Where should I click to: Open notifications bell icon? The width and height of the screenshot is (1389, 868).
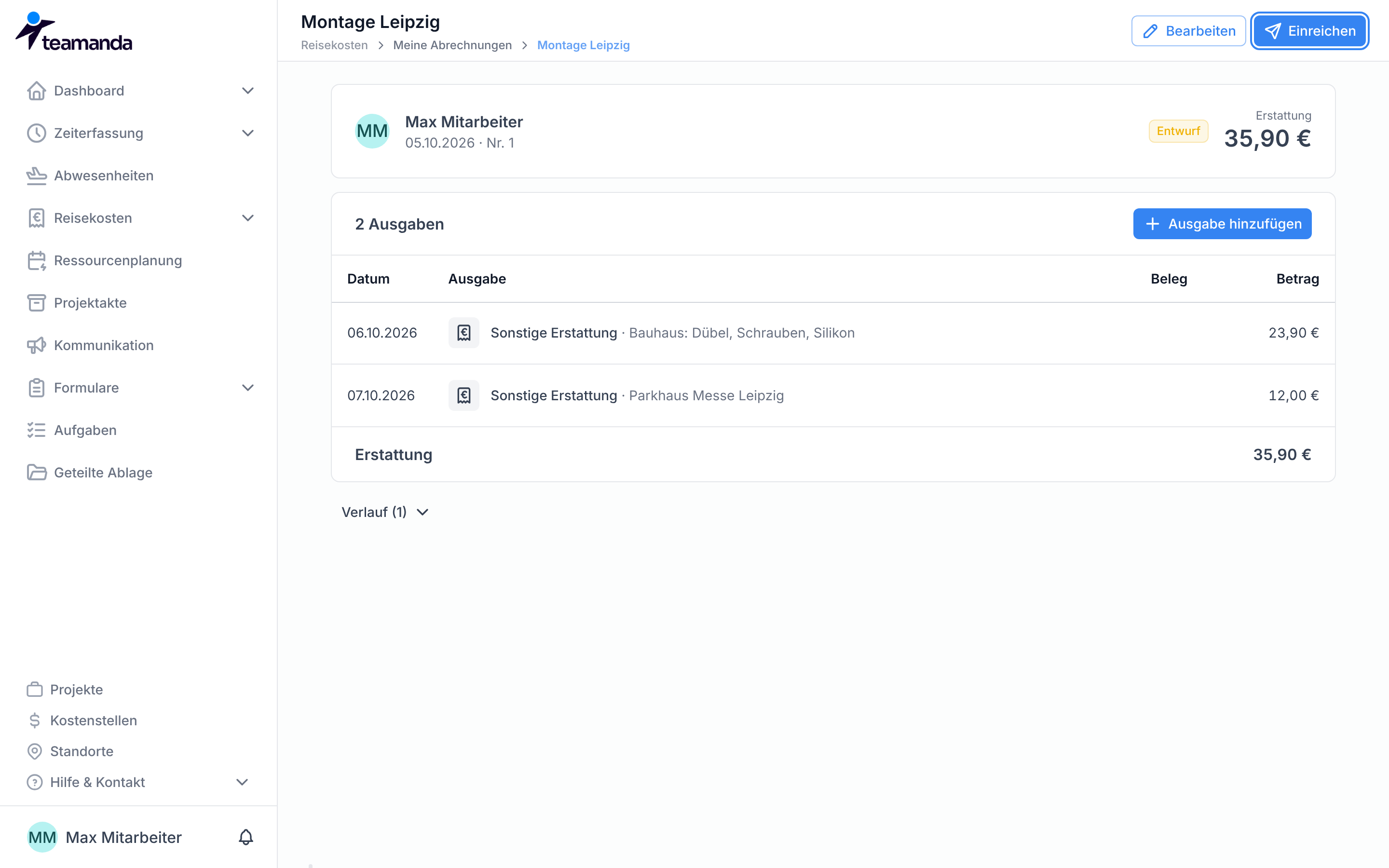pos(245,837)
